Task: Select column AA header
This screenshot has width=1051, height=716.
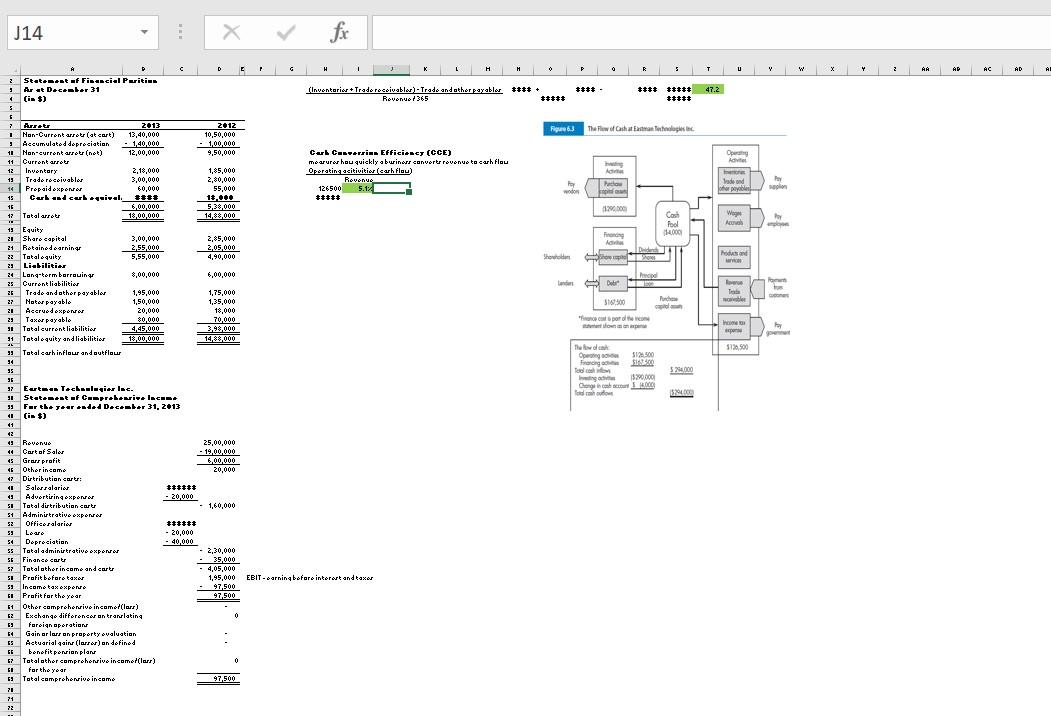Action: pyautogui.click(x=925, y=69)
